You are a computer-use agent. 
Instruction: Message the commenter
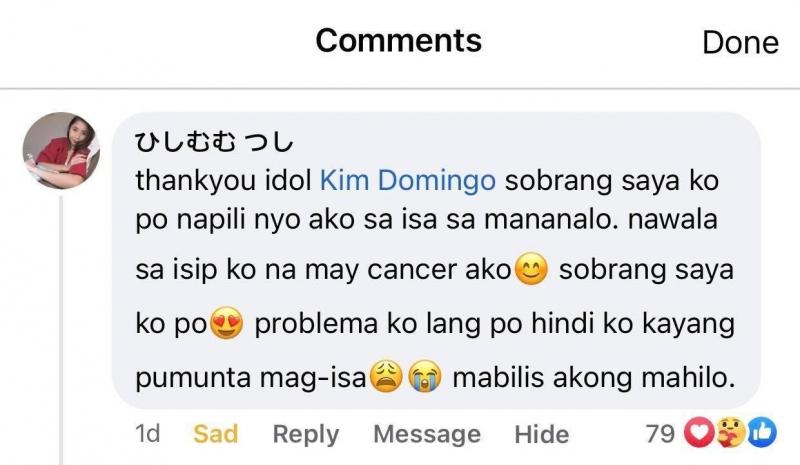(x=427, y=434)
